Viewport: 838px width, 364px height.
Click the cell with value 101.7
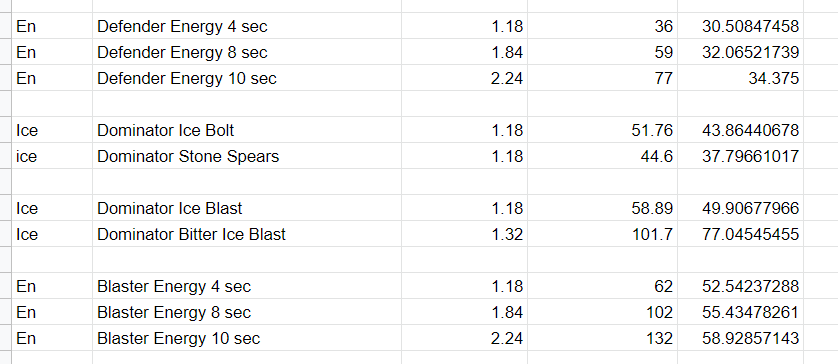602,234
